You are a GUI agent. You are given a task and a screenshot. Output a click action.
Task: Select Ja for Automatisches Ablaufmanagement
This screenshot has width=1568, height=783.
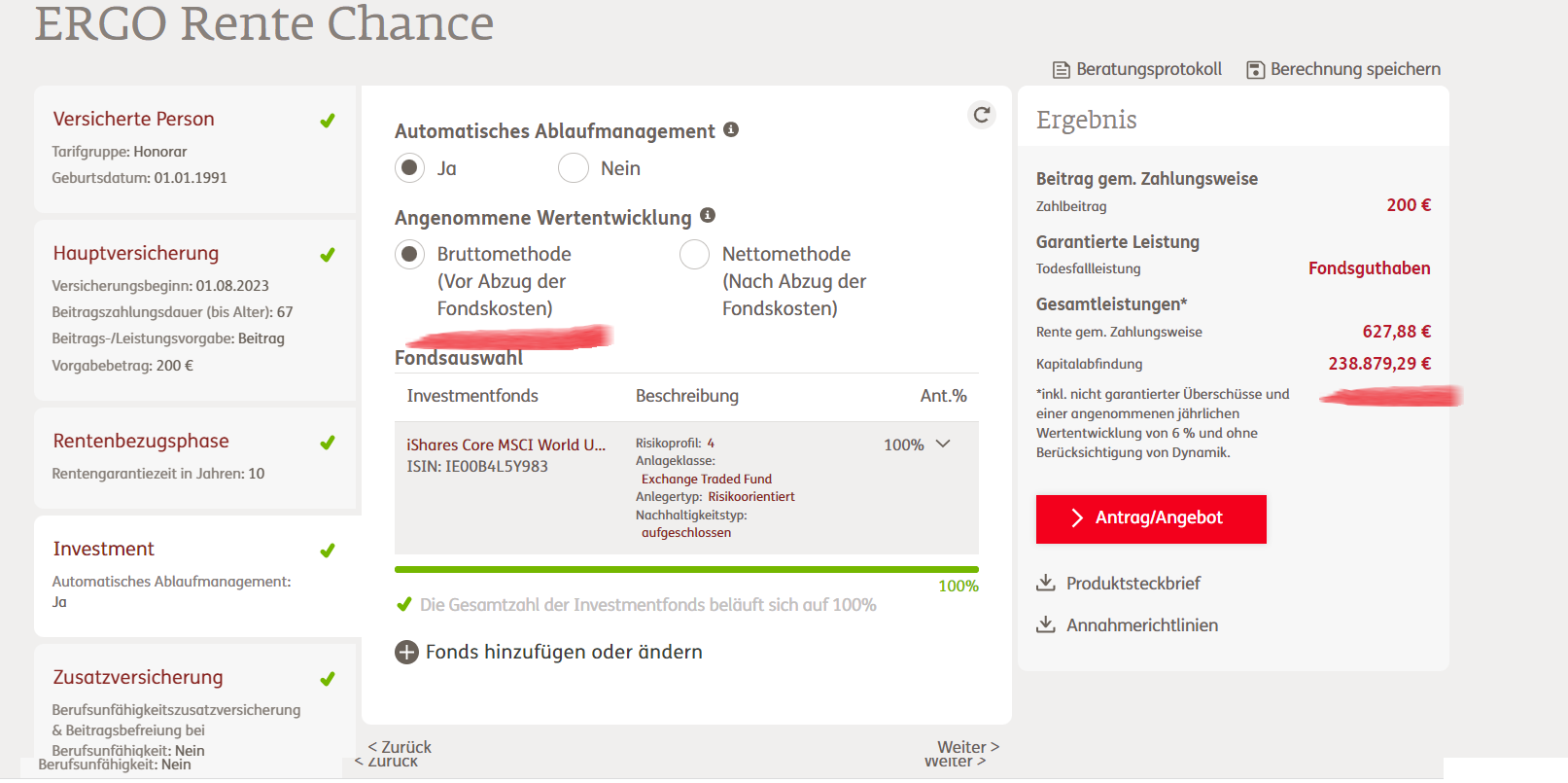tap(409, 168)
